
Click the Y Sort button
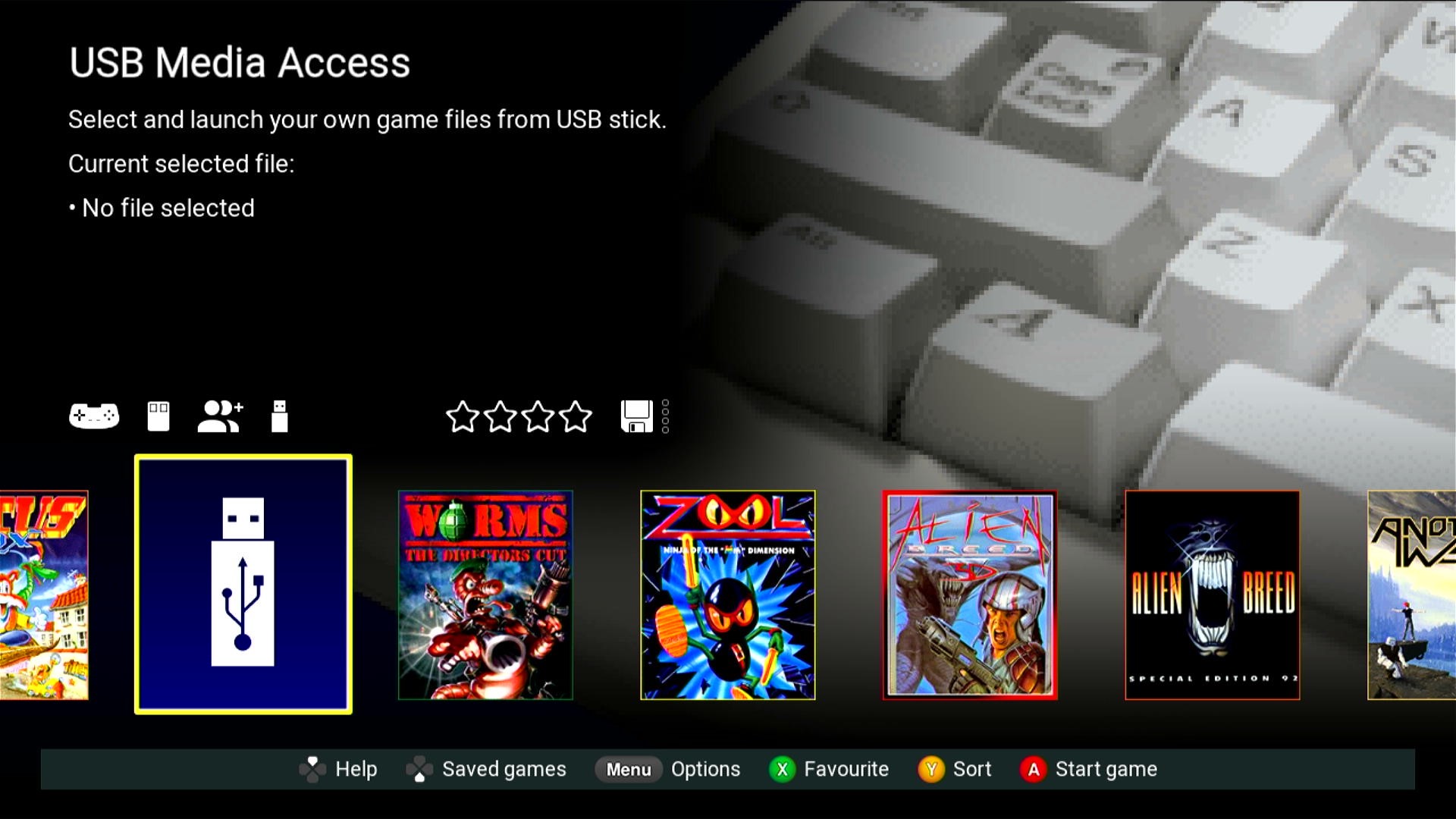point(955,769)
